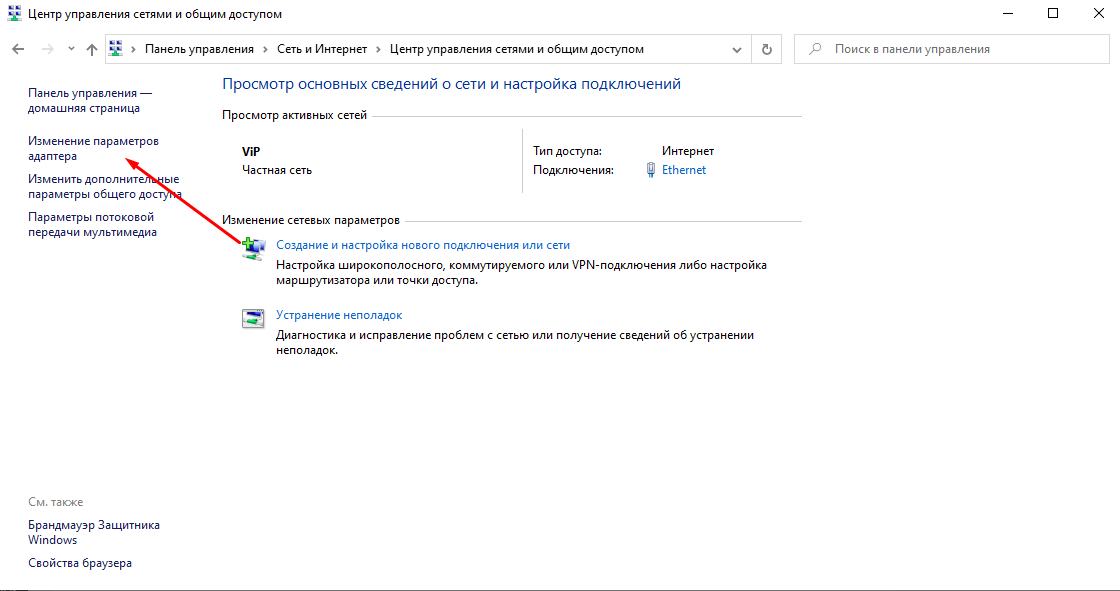Refresh the address bar view
This screenshot has width=1120, height=591.
(x=767, y=49)
